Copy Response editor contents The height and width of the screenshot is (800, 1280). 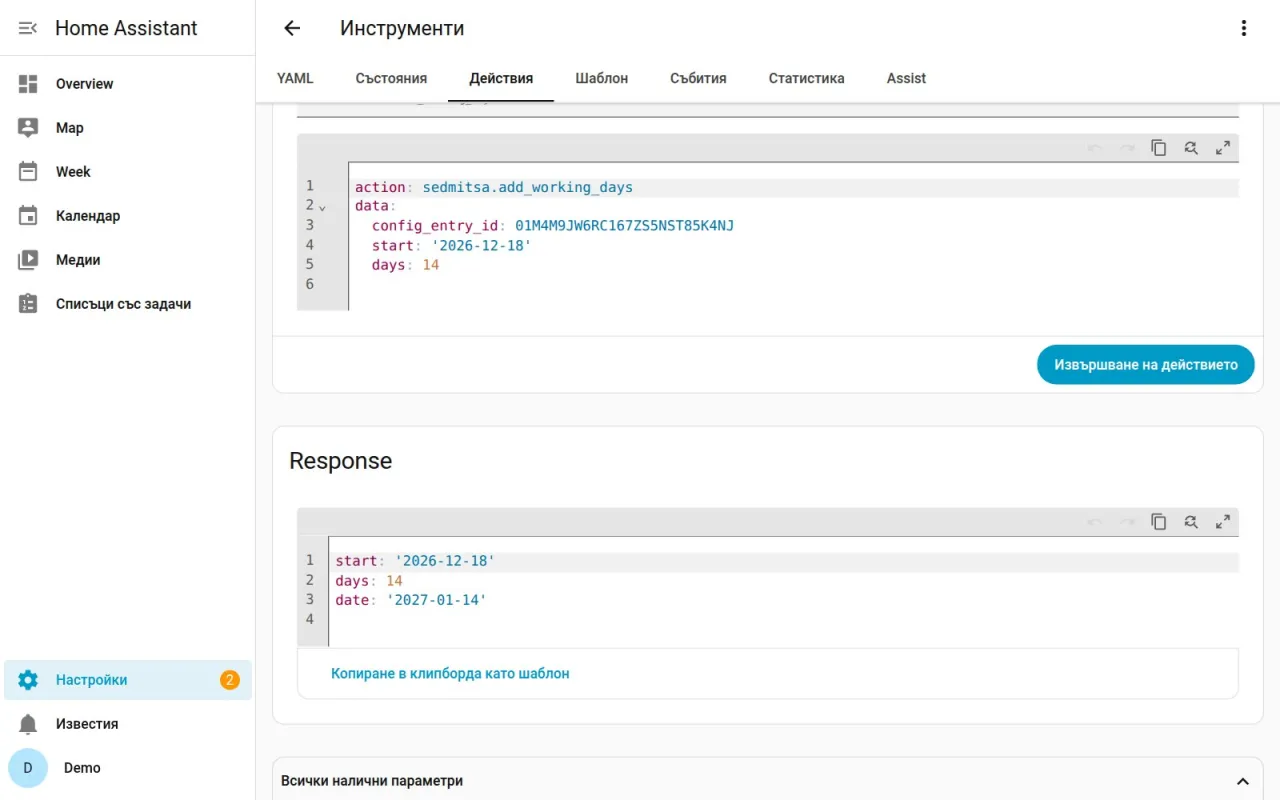click(x=1159, y=522)
